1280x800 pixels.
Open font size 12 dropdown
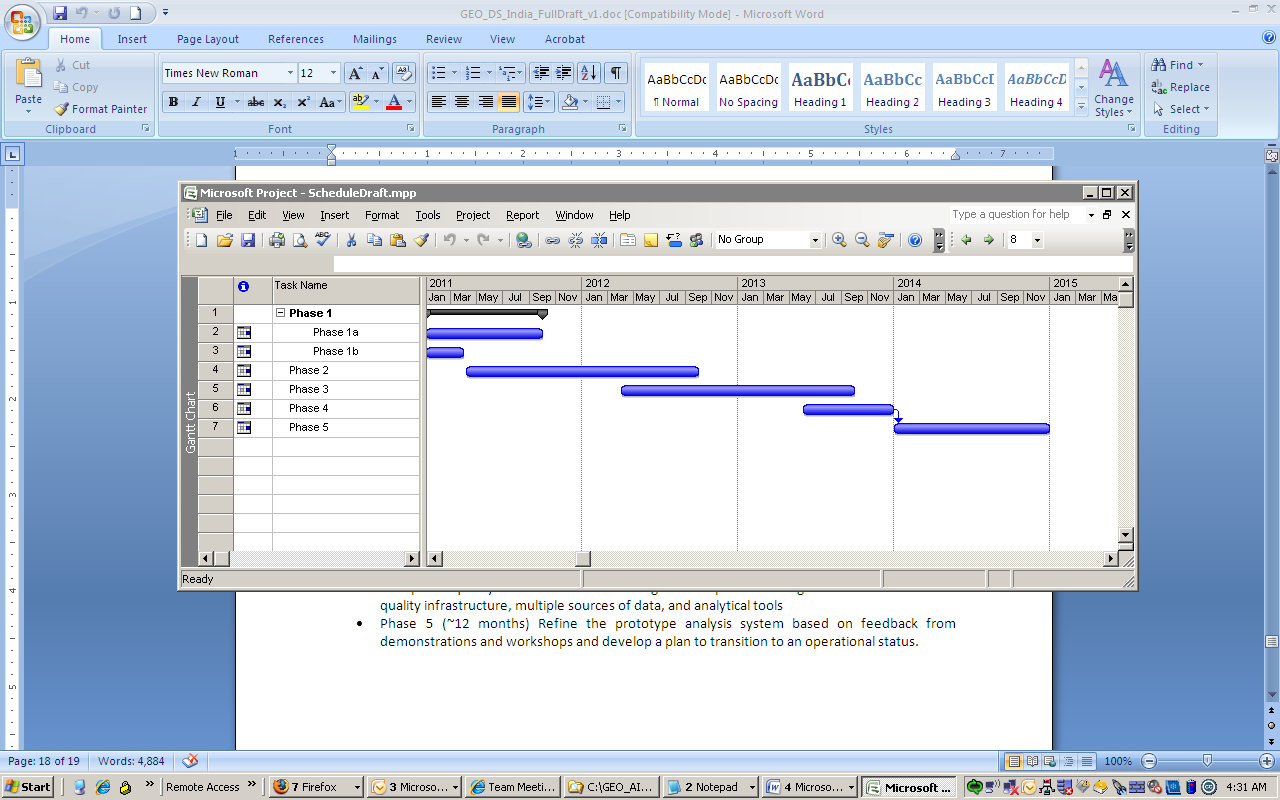(x=334, y=73)
